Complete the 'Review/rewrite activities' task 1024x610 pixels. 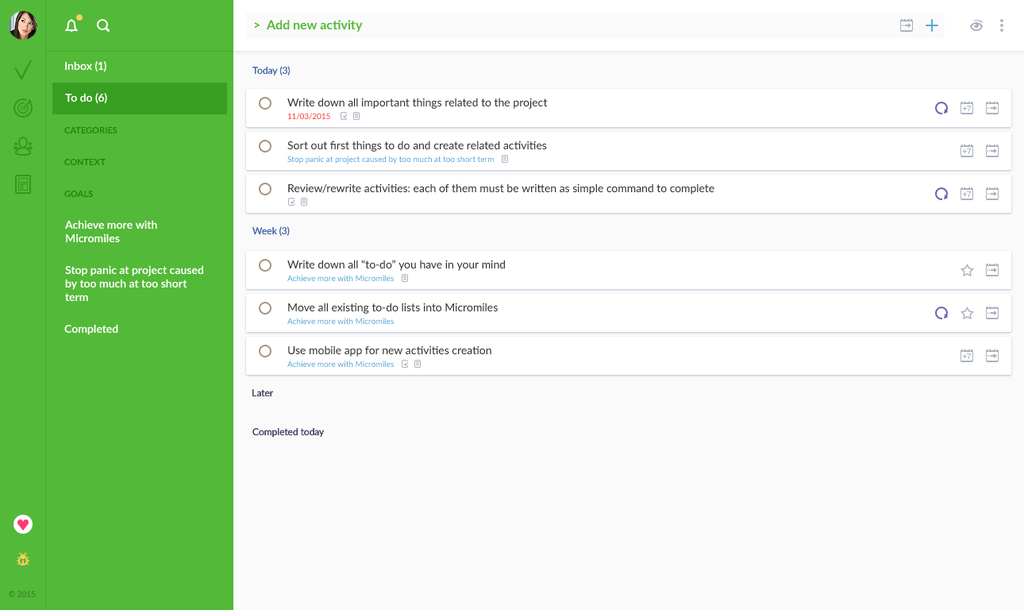(265, 189)
